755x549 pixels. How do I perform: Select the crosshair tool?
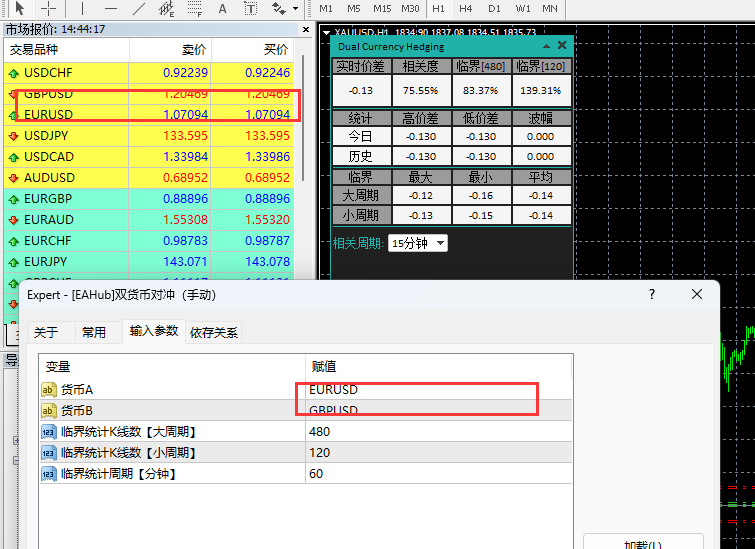[48, 8]
